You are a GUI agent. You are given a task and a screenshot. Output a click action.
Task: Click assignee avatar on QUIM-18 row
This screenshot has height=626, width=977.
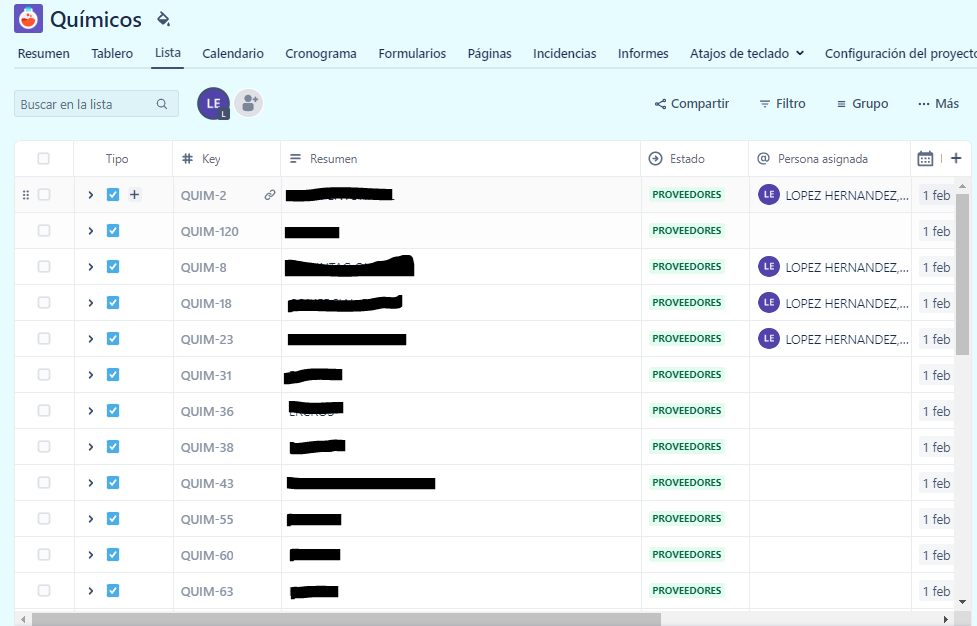(x=769, y=303)
